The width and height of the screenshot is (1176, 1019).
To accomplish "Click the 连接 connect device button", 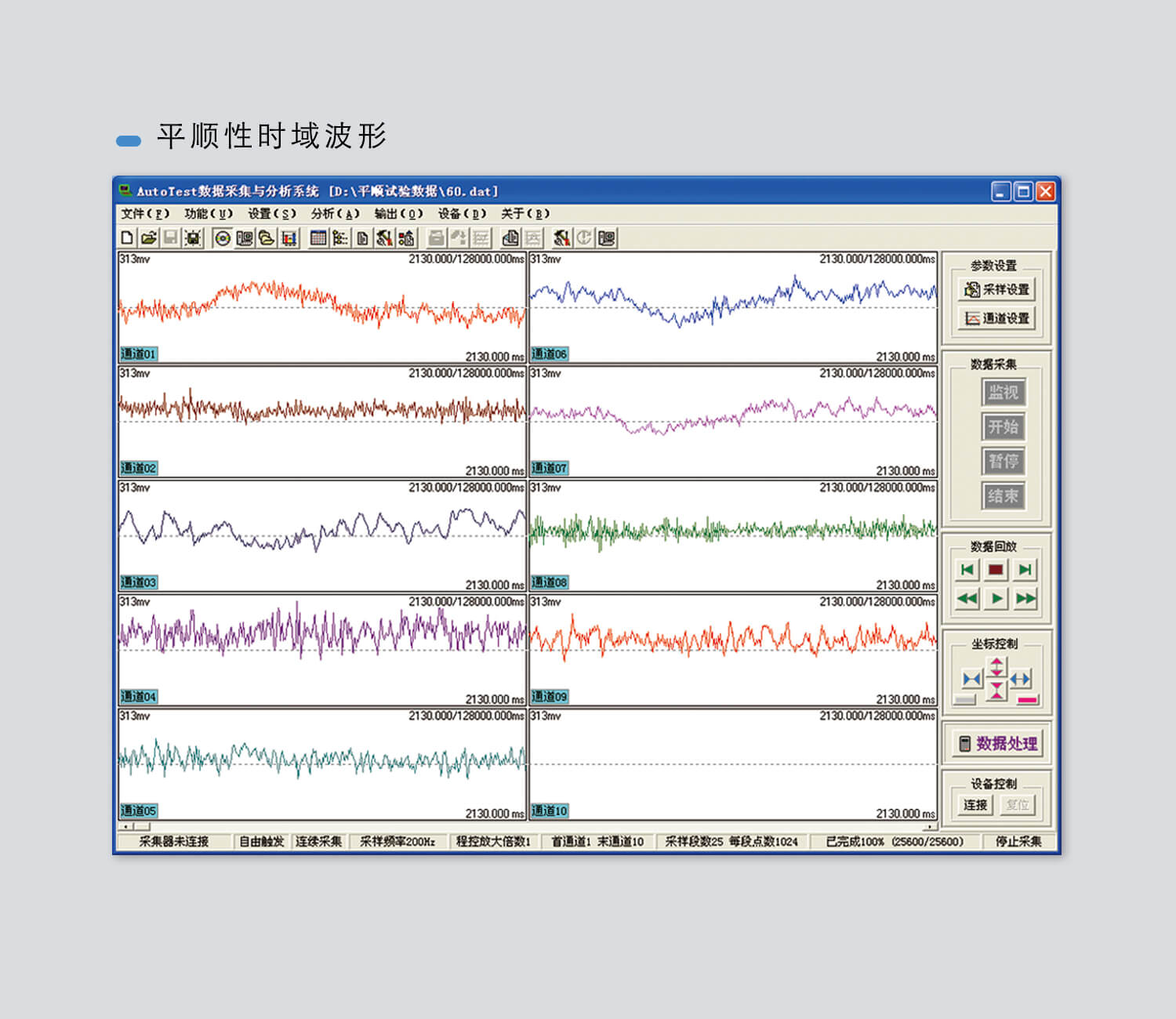I will (x=975, y=805).
